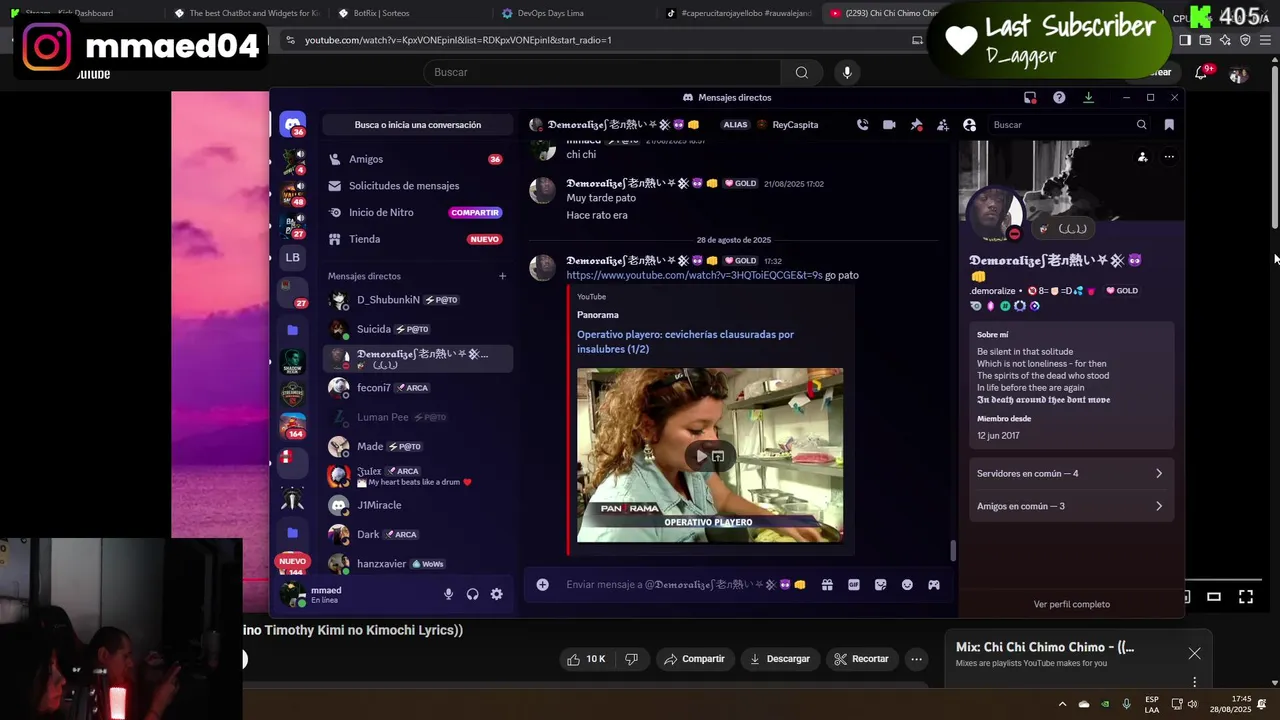The image size is (1280, 720).
Task: Open the sticker picker in message bar
Action: pos(880,585)
